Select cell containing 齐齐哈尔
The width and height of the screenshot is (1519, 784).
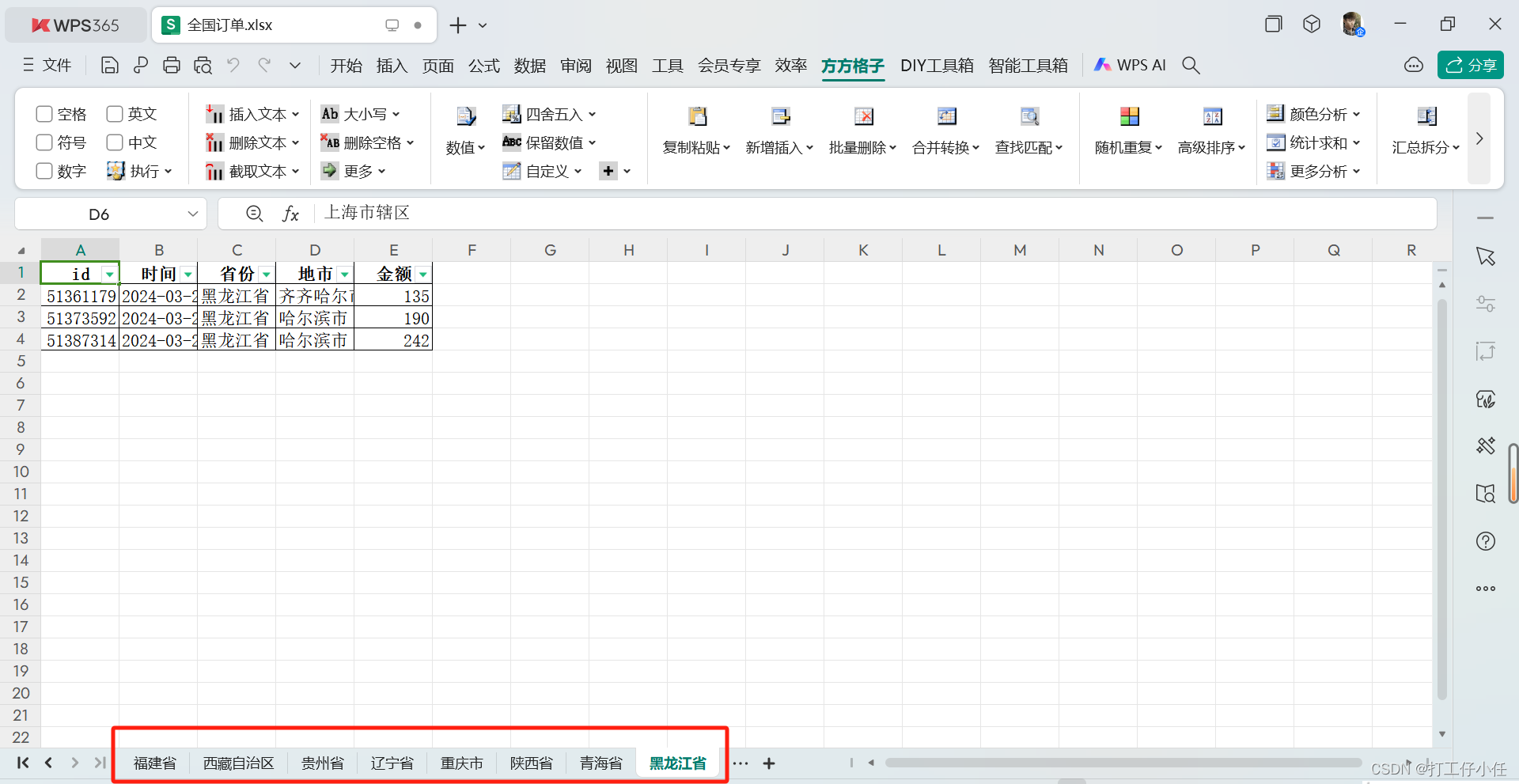click(x=315, y=297)
